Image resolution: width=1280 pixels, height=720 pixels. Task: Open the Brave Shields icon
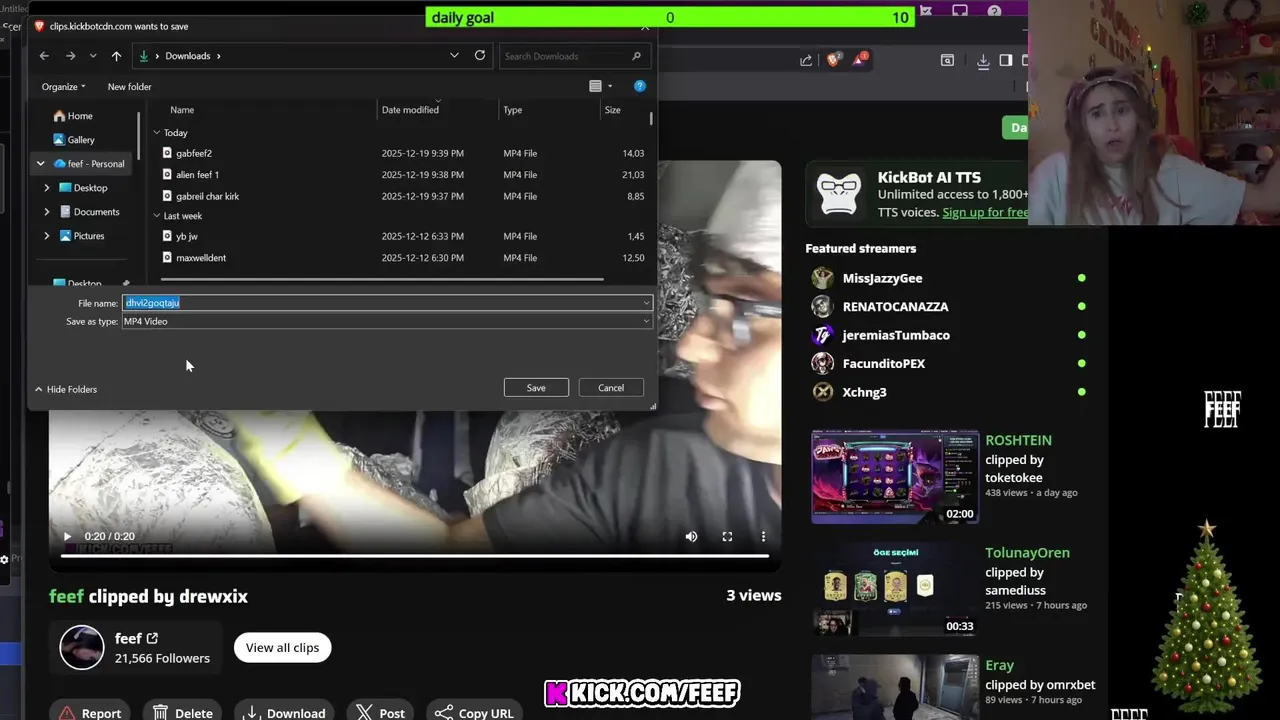point(833,60)
